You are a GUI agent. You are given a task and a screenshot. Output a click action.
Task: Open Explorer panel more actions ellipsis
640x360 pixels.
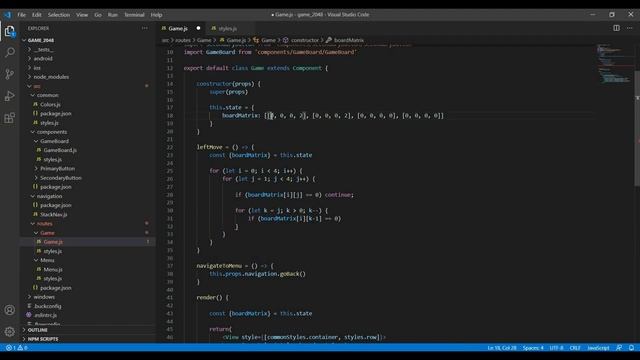pyautogui.click(x=145, y=28)
